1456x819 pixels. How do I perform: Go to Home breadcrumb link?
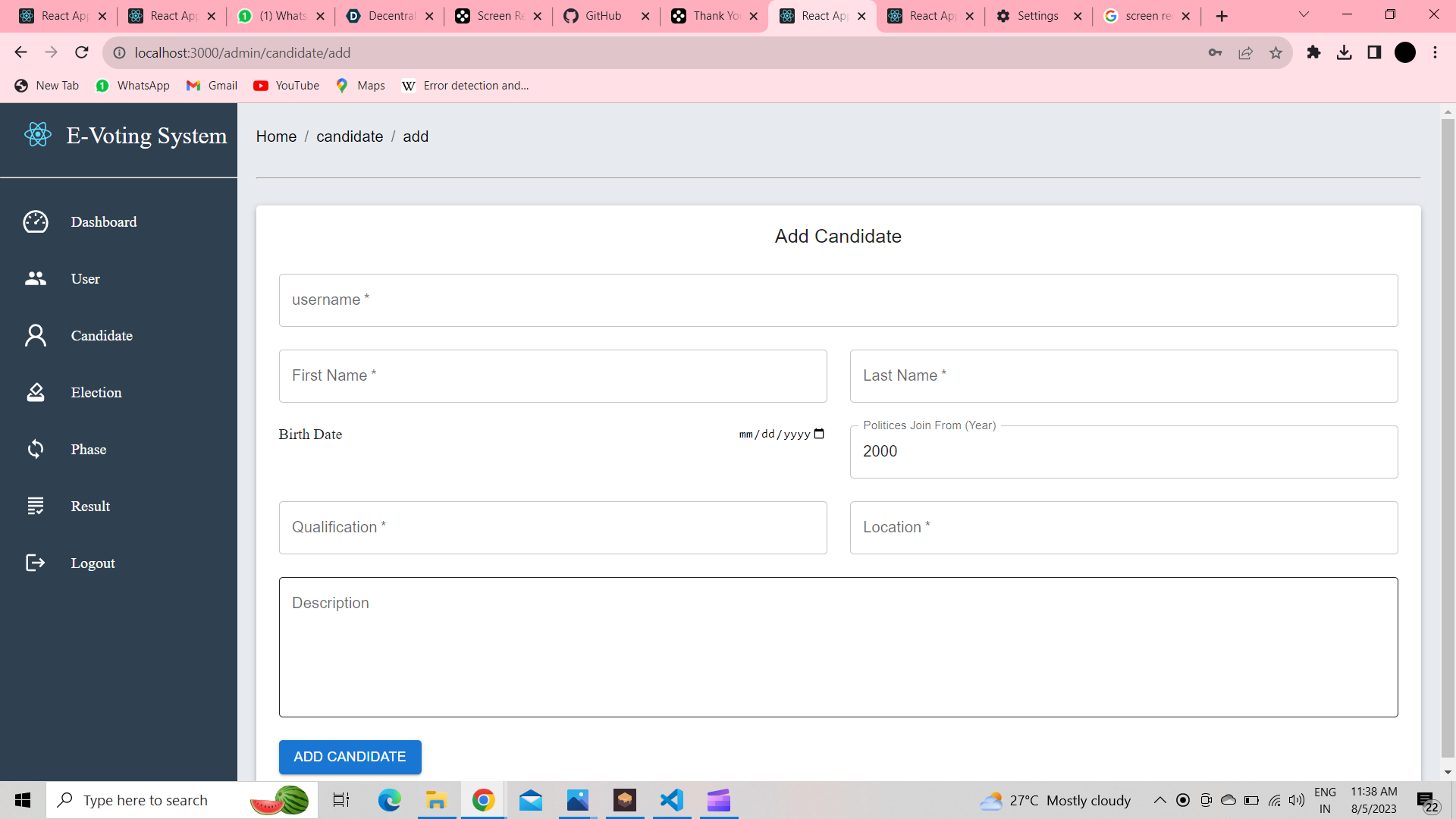tap(276, 136)
